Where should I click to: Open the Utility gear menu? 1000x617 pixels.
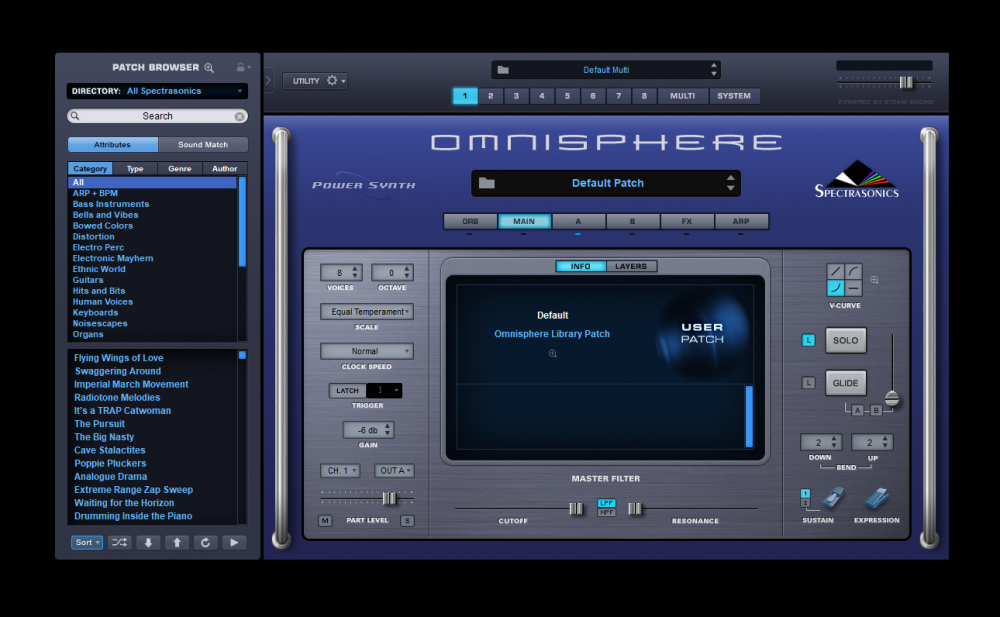[332, 80]
